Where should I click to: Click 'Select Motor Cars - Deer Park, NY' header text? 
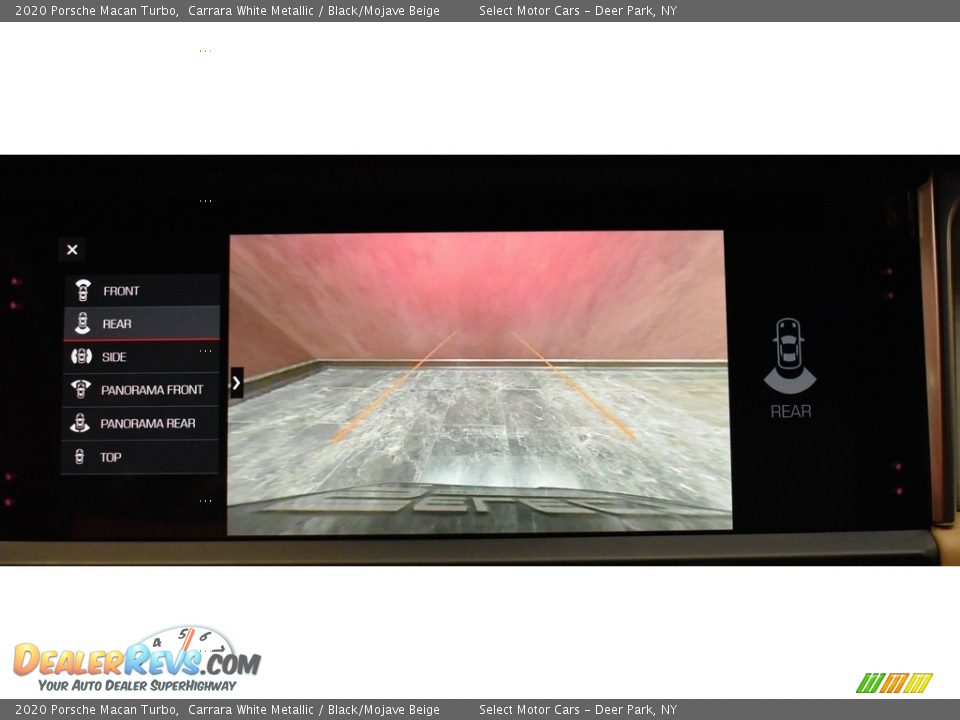(577, 10)
